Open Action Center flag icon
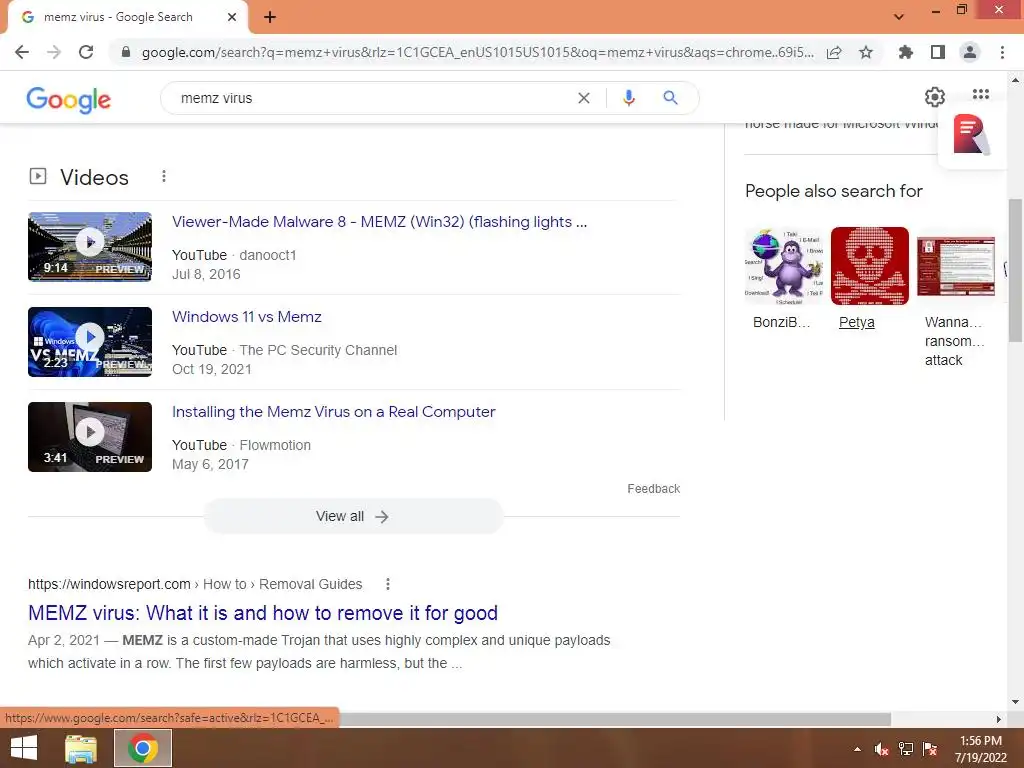1024x768 pixels. [930, 749]
